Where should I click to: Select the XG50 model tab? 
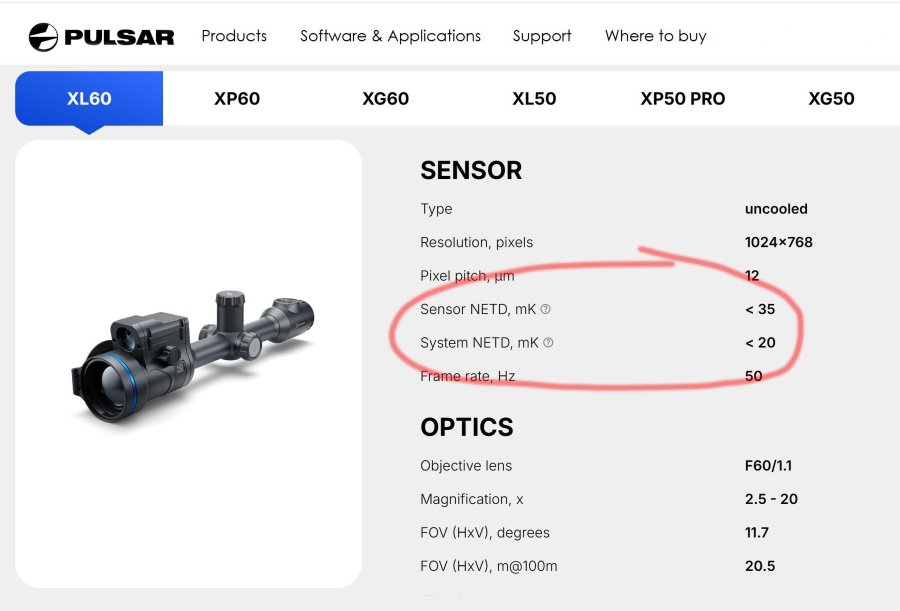click(830, 99)
